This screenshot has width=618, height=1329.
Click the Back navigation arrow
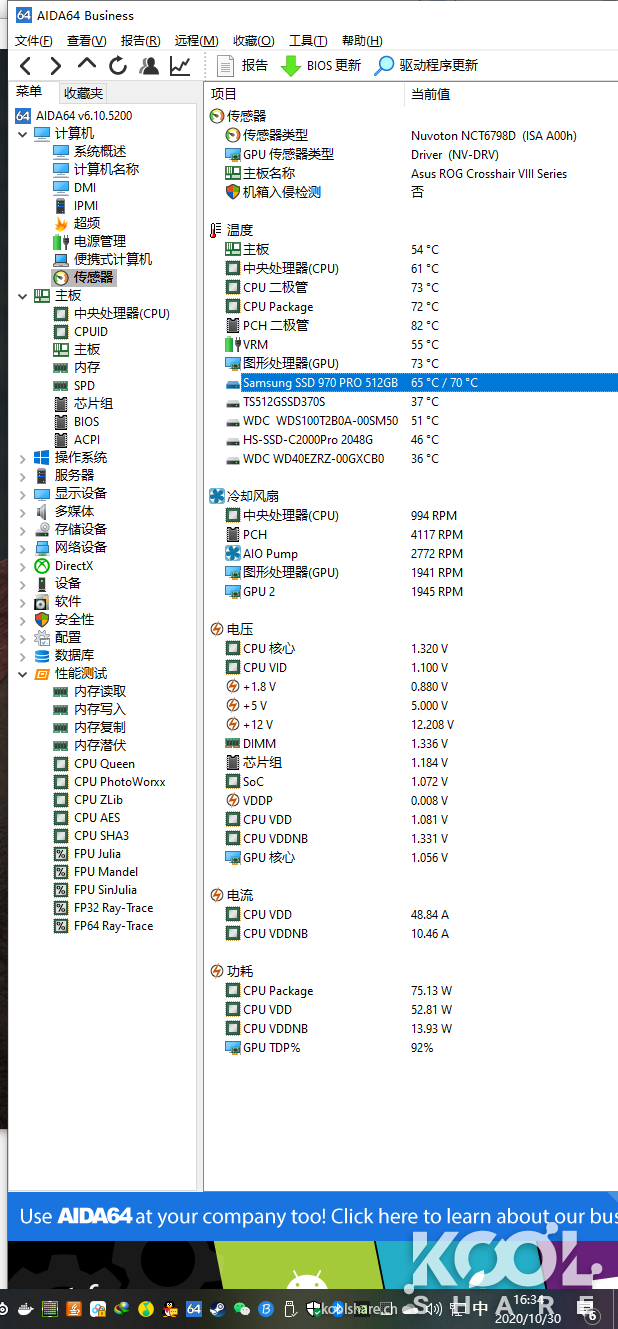(x=26, y=66)
